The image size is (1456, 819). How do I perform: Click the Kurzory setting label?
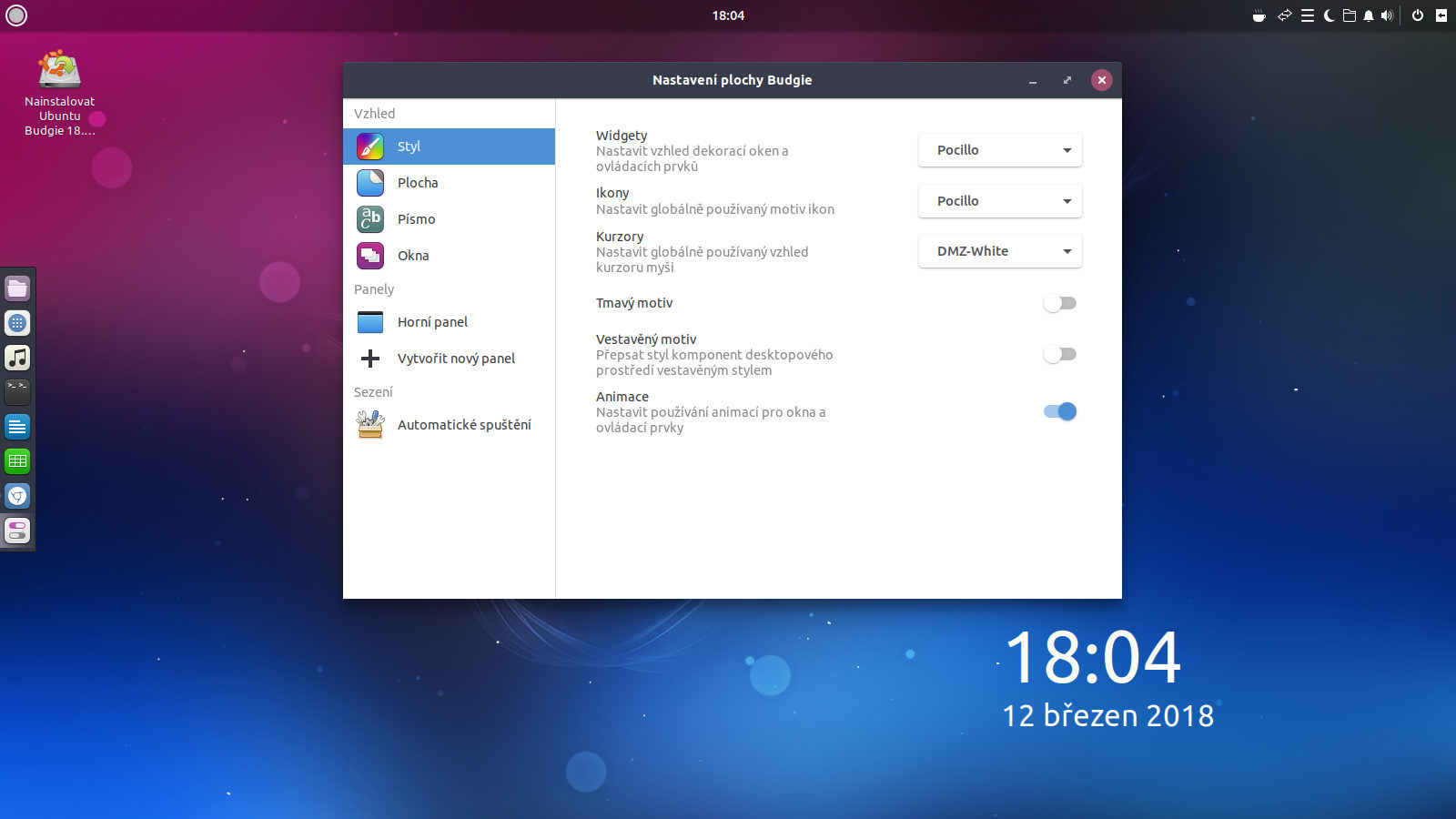(x=620, y=237)
